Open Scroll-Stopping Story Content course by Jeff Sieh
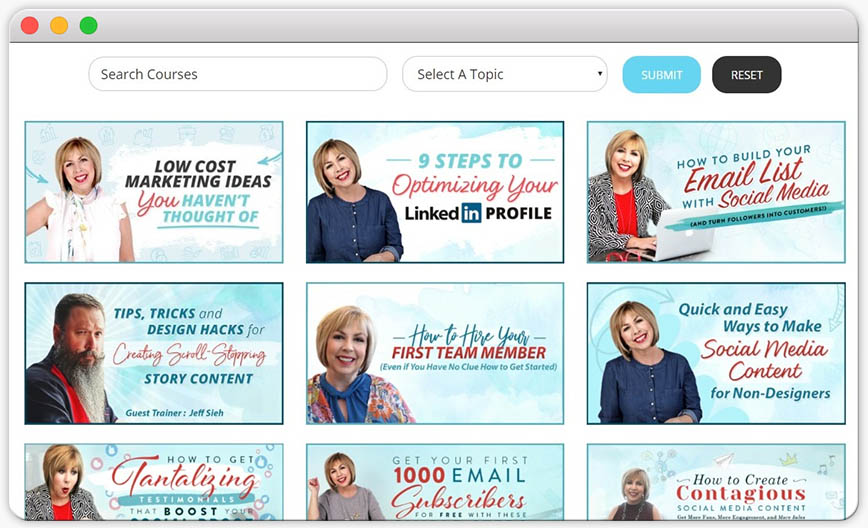The width and height of the screenshot is (868, 528). pos(154,354)
